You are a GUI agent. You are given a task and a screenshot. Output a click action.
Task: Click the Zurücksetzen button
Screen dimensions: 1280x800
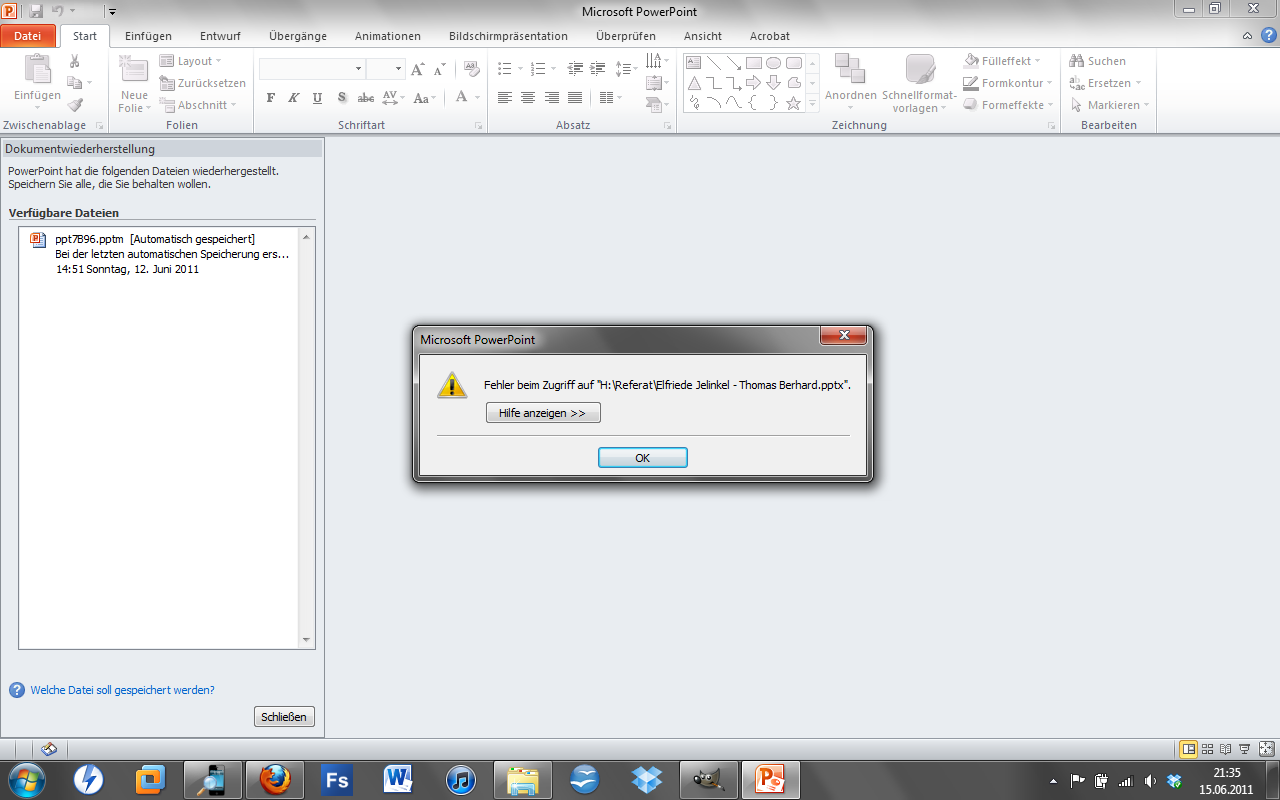pyautogui.click(x=203, y=83)
